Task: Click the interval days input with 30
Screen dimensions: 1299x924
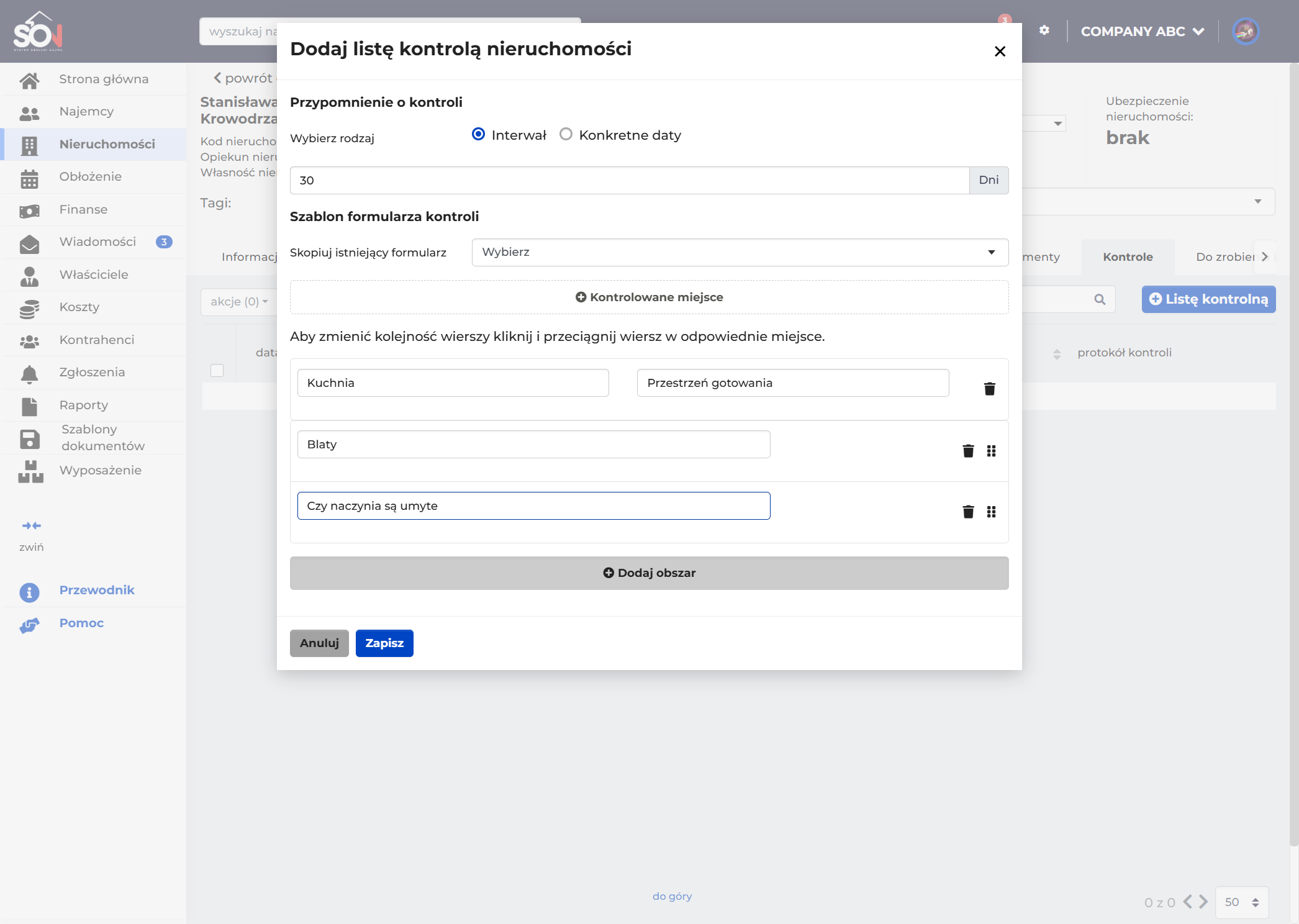Action: click(x=630, y=180)
